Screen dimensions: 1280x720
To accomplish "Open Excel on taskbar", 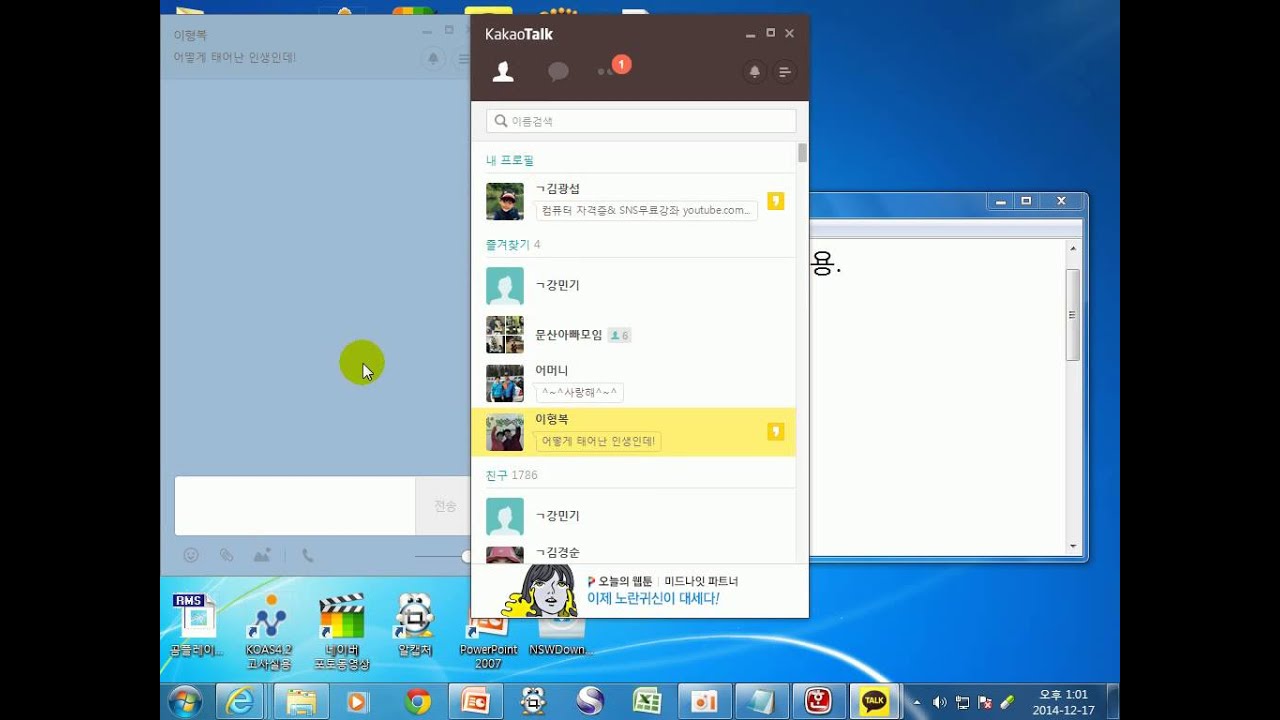I will click(x=647, y=702).
